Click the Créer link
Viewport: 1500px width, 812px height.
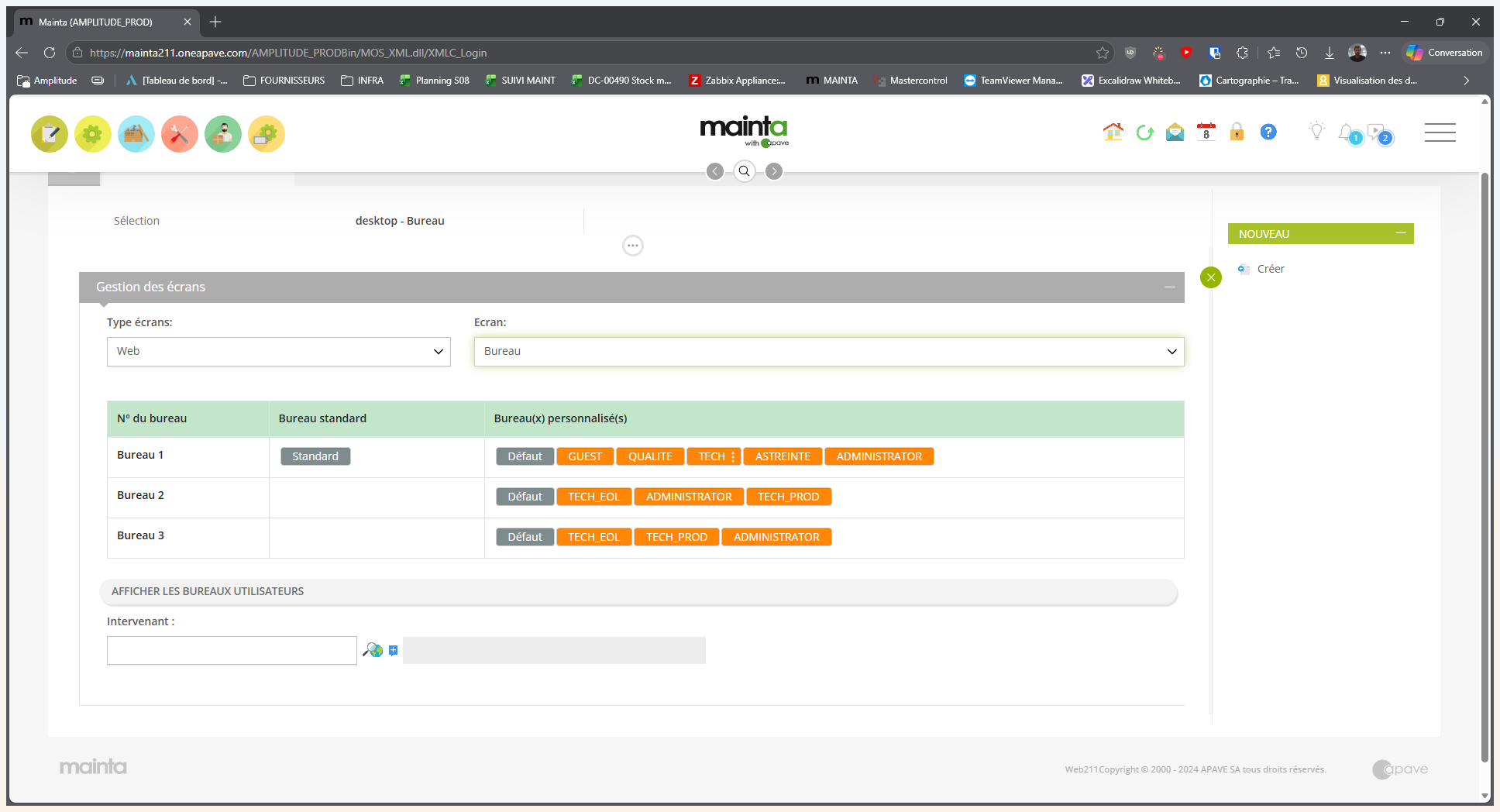point(1271,269)
